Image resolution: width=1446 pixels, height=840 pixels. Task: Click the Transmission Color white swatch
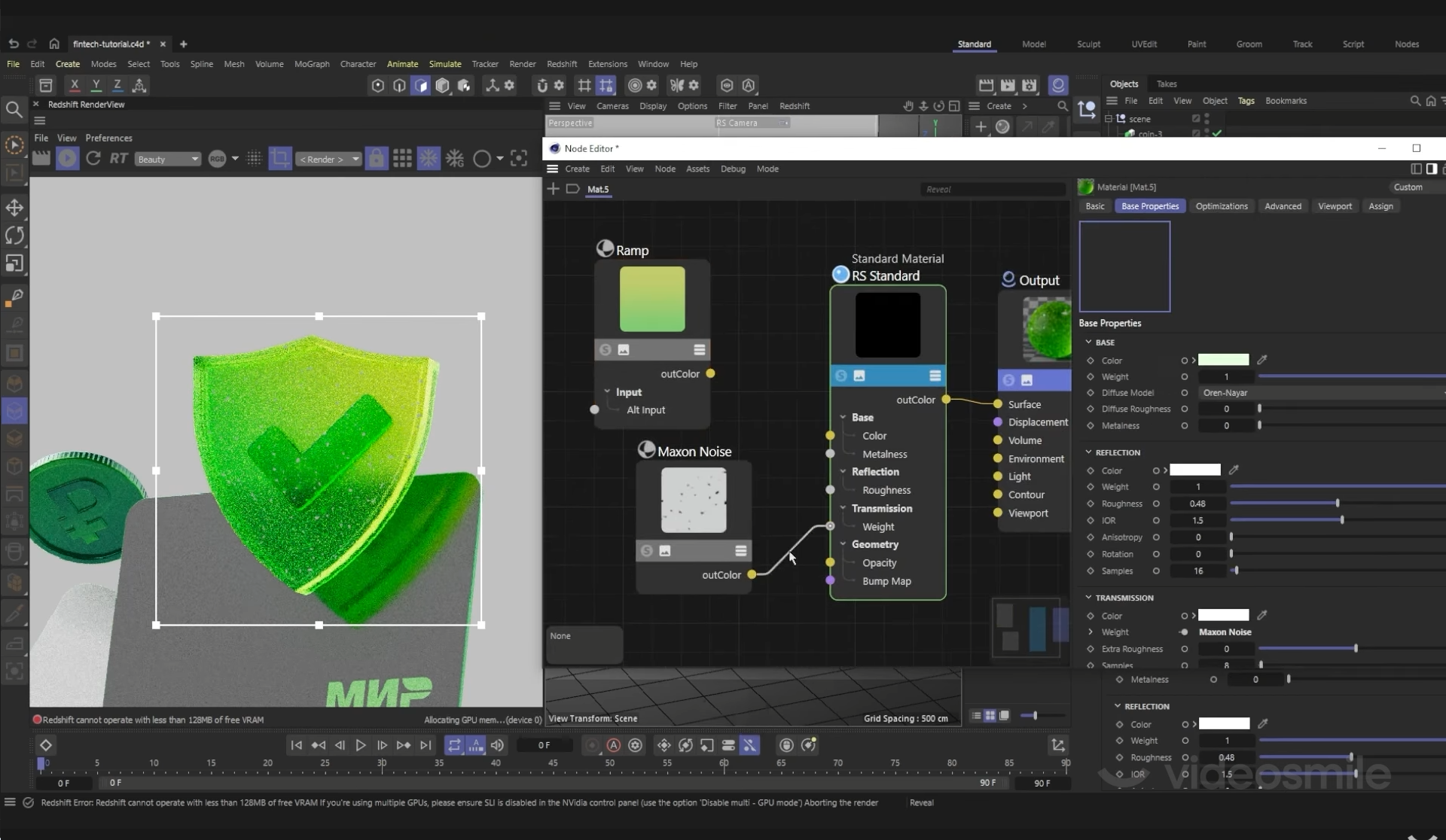point(1223,616)
